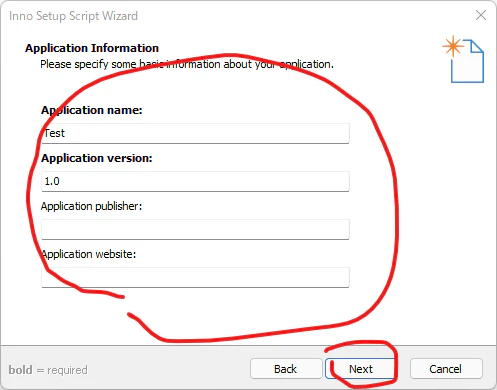Cancel the script wizard
The image size is (497, 390).
tap(446, 369)
